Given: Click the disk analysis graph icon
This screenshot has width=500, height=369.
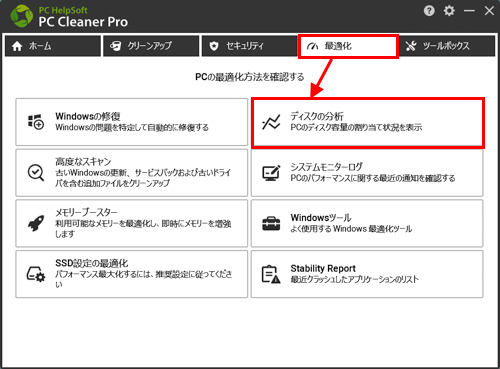Looking at the screenshot, I should pos(271,122).
